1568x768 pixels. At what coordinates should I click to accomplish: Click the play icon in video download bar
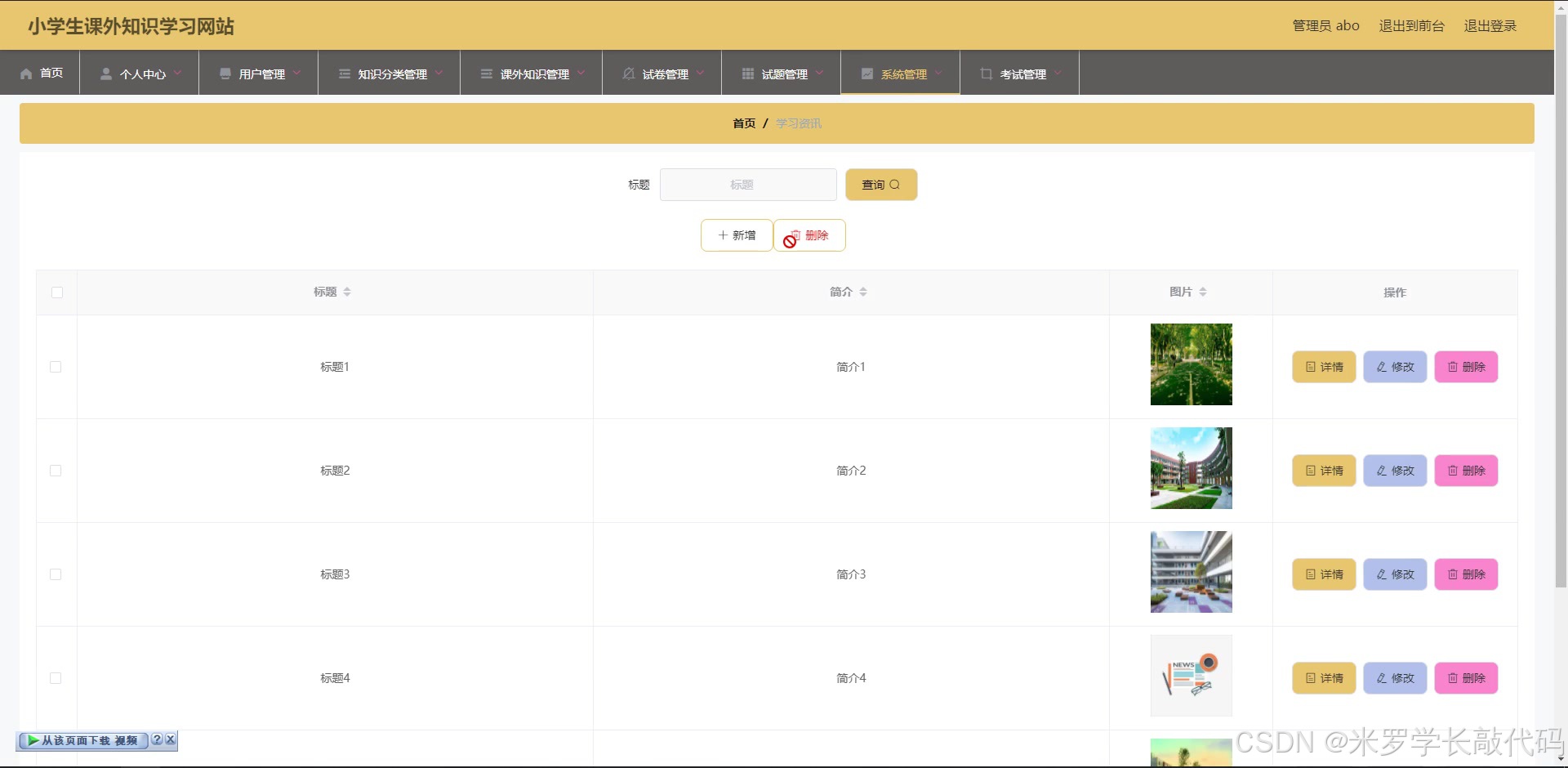tap(33, 740)
